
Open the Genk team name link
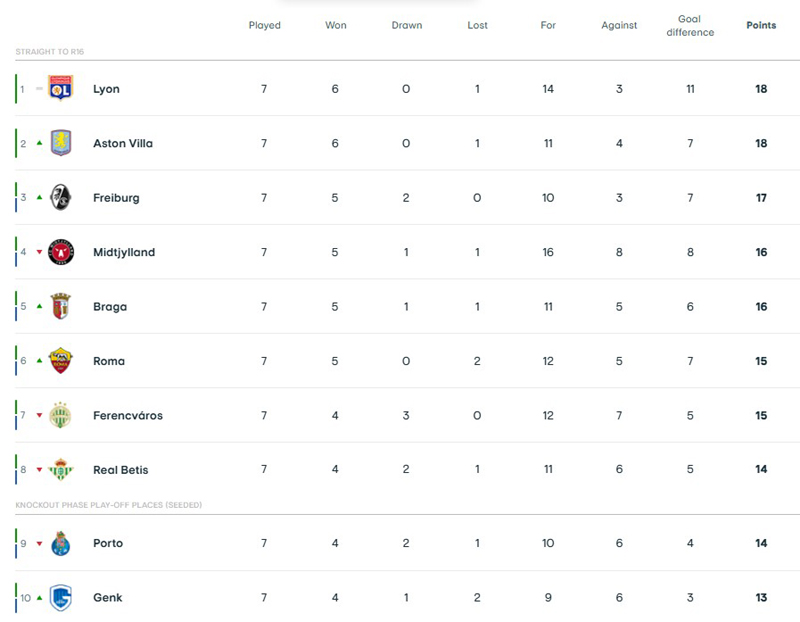[x=107, y=598]
